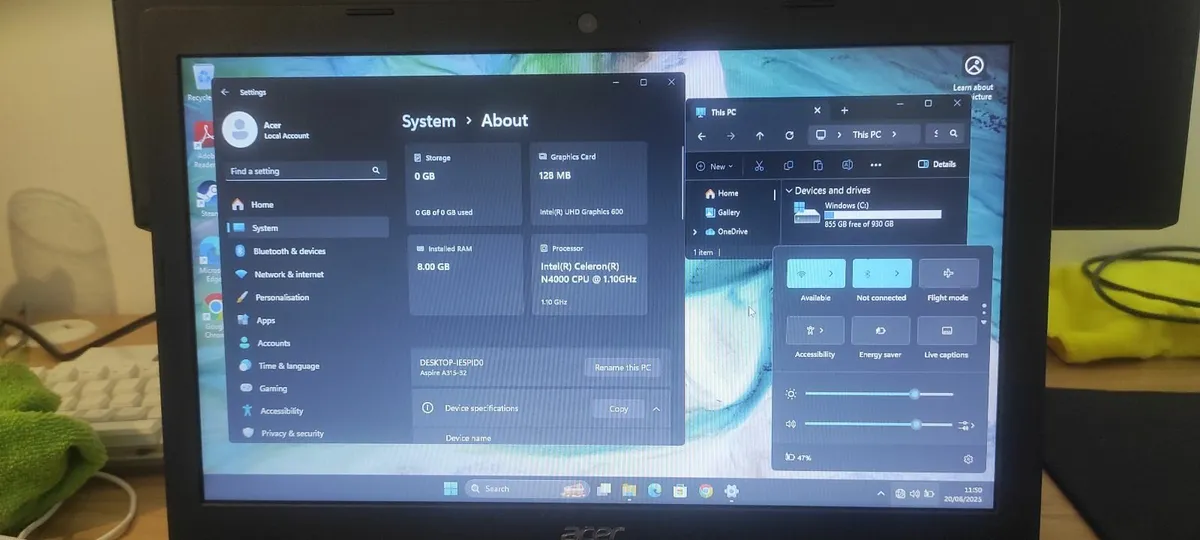Viewport: 1200px width, 540px height.
Task: Copy device specifications
Action: (619, 409)
